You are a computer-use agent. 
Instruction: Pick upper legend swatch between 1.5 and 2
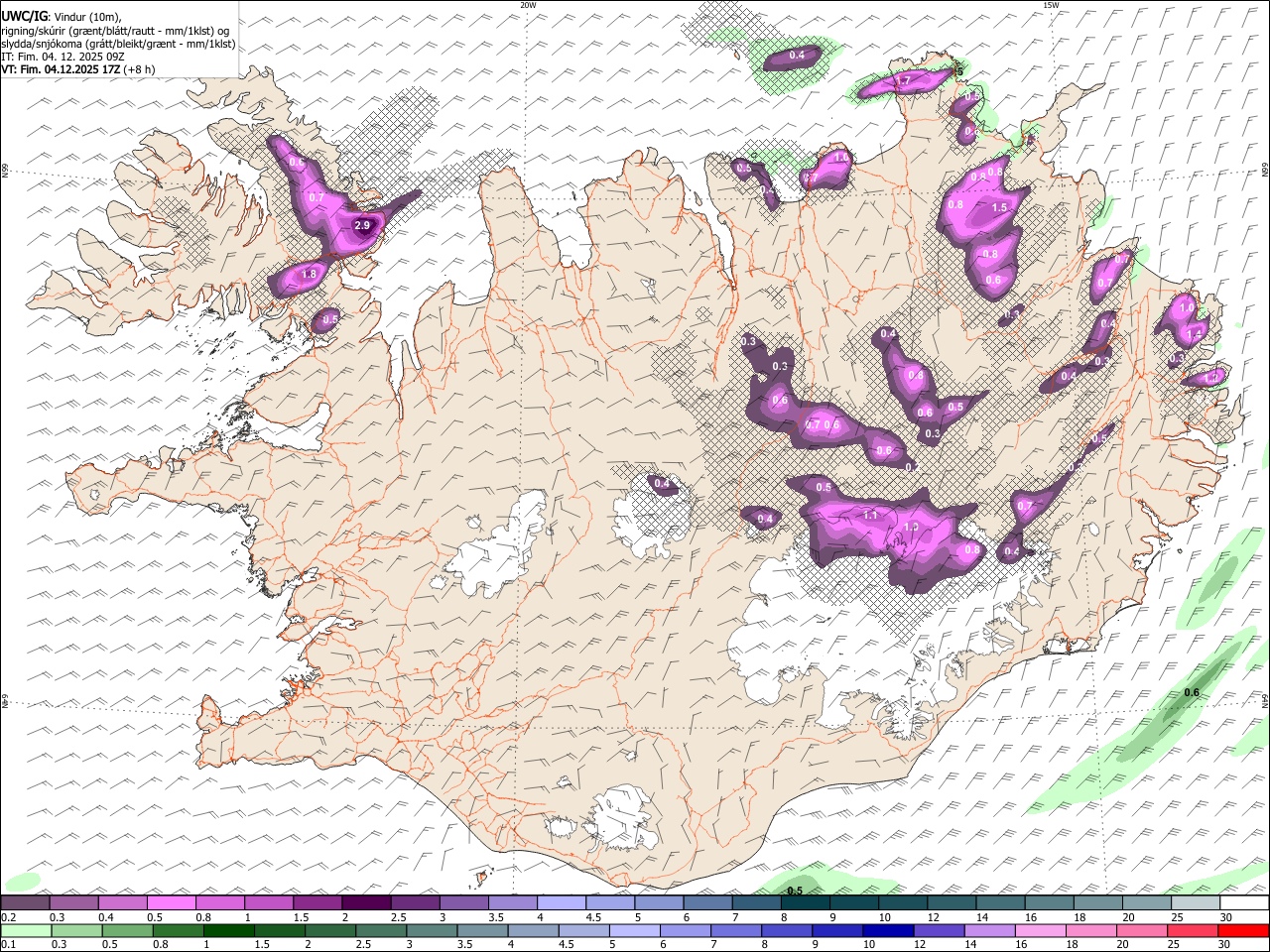tap(317, 903)
